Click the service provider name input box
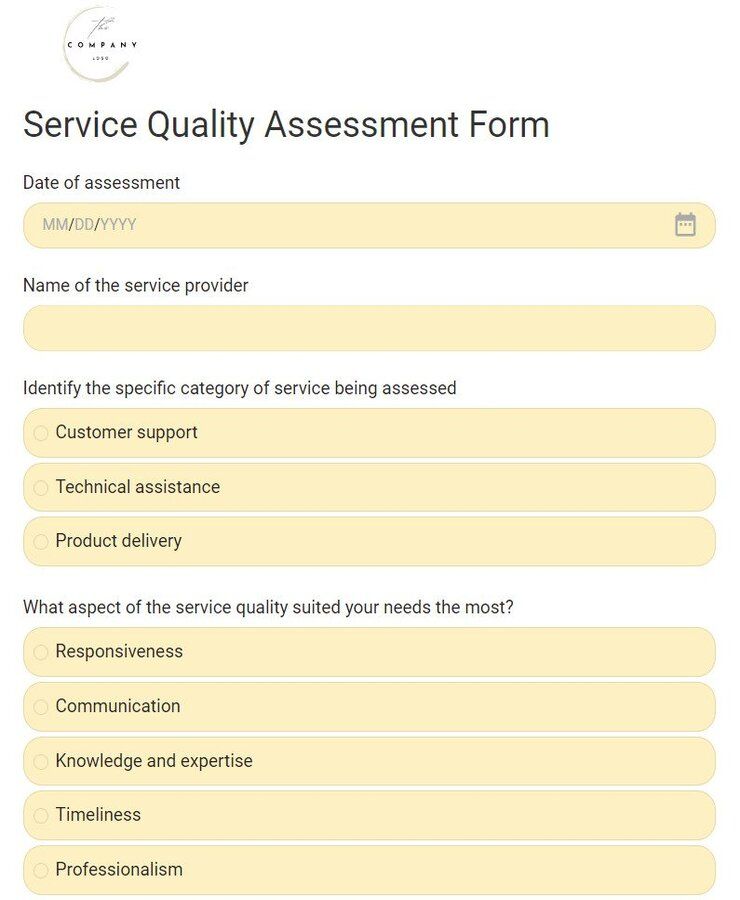 coord(370,328)
